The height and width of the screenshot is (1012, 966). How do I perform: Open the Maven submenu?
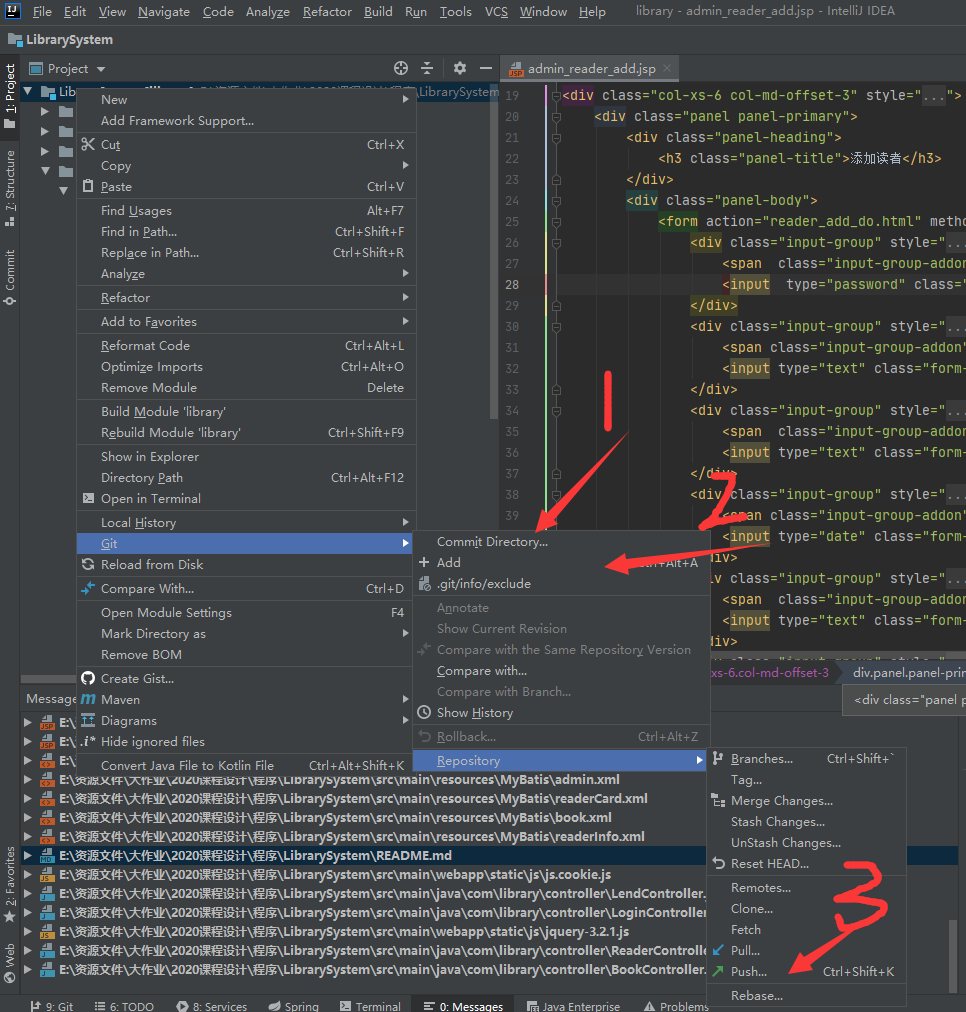[x=246, y=700]
